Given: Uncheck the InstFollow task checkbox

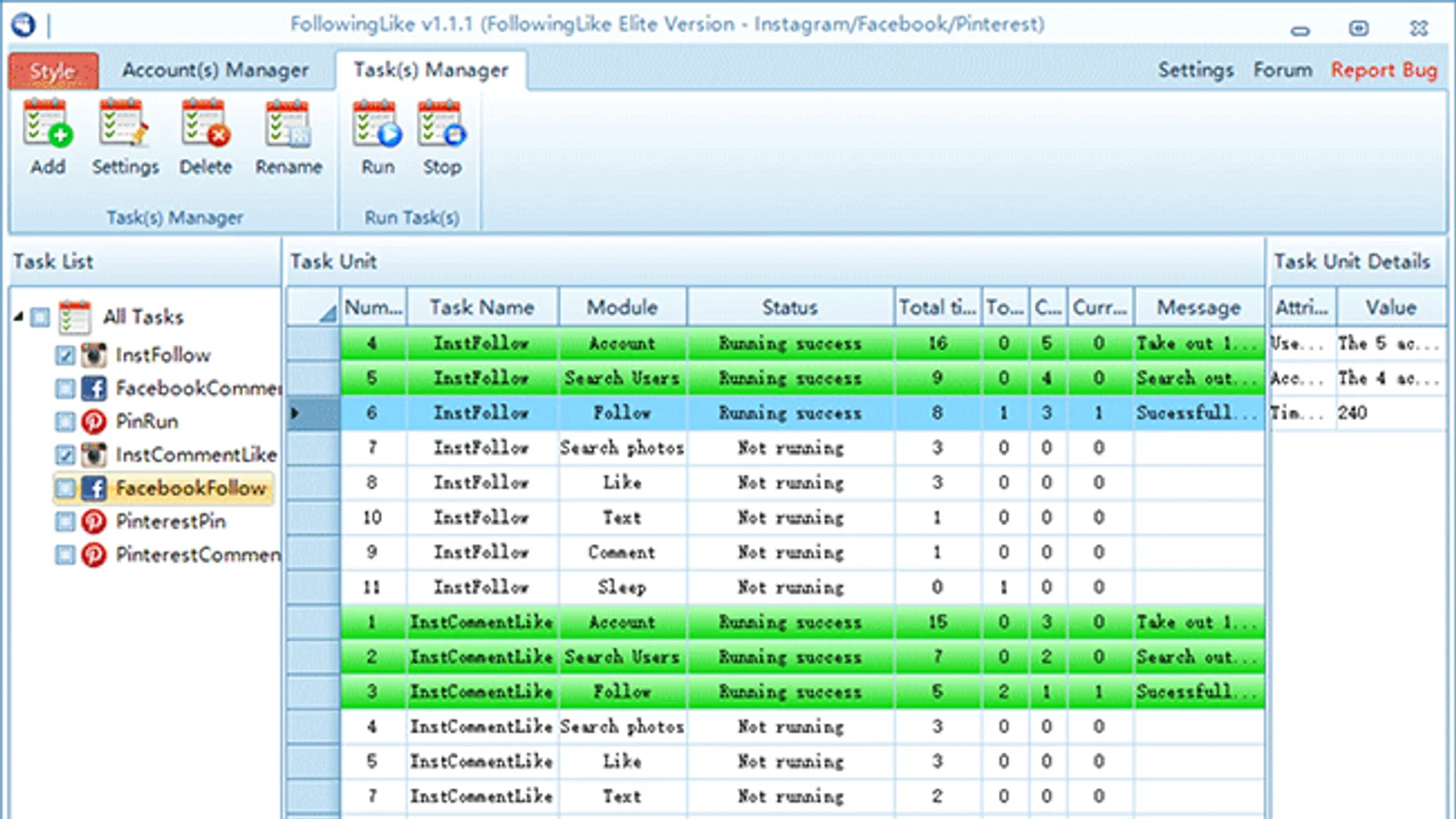Looking at the screenshot, I should (65, 355).
